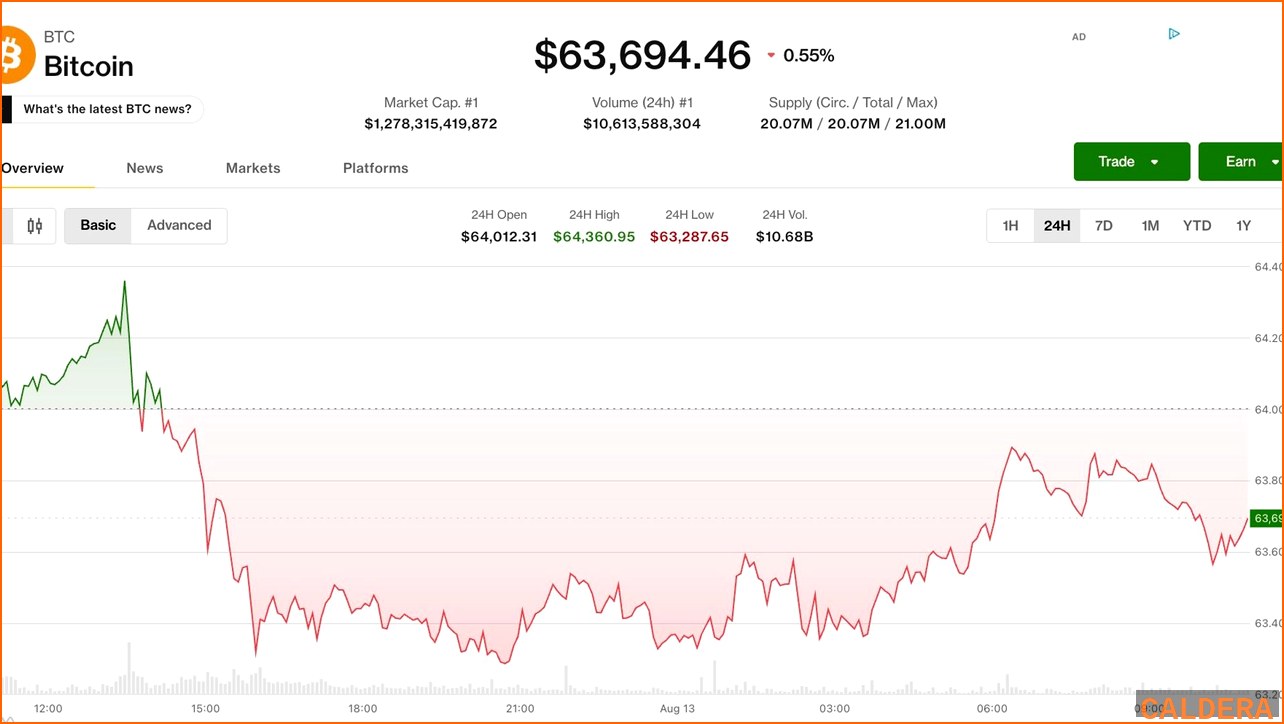Select the 1Y time range
This screenshot has width=1284, height=724.
coord(1243,226)
